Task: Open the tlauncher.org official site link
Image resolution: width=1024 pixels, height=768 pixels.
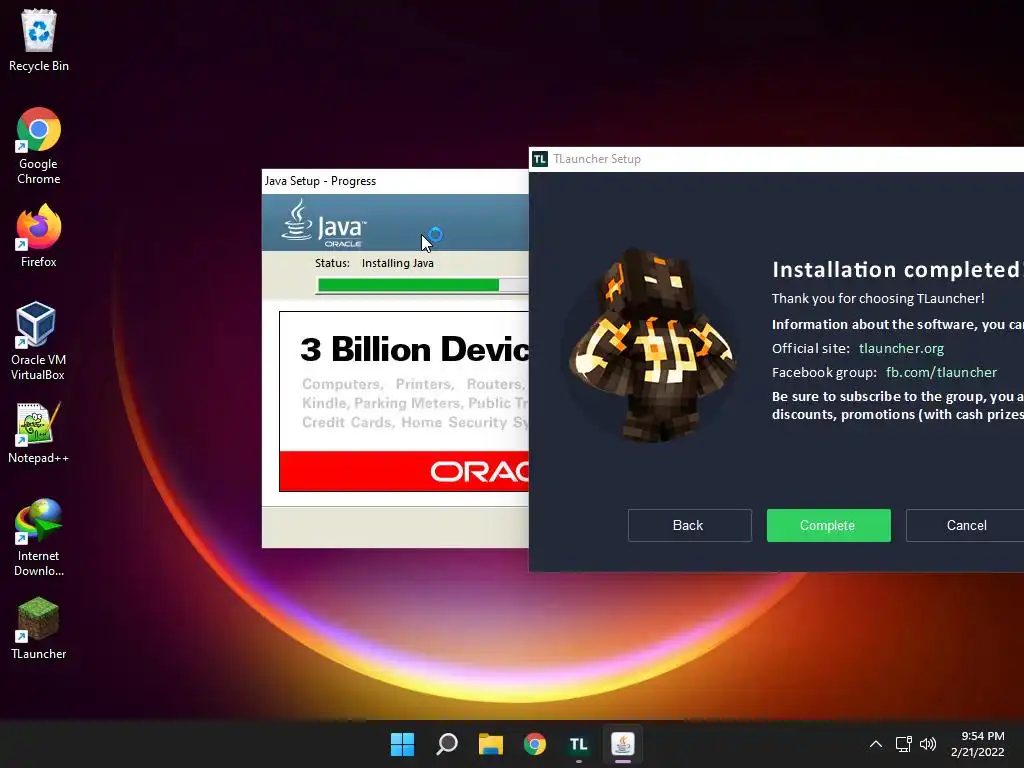Action: 901,348
